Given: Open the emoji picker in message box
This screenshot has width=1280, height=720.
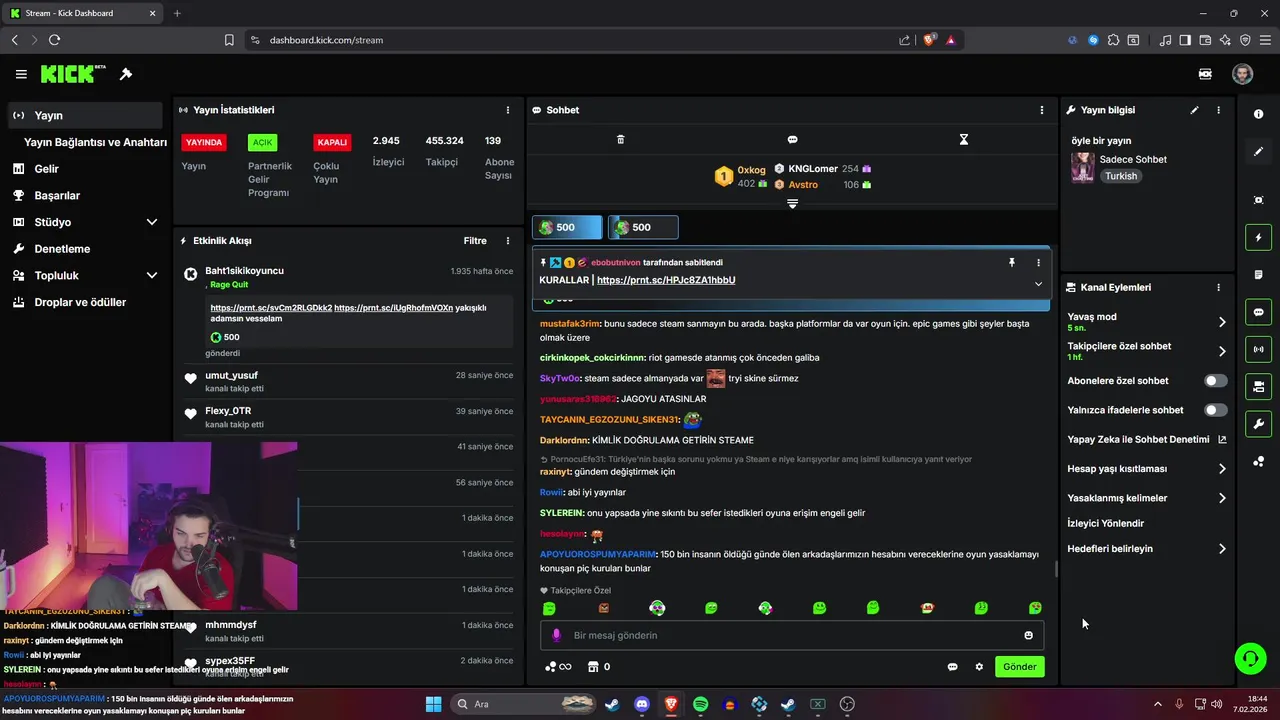Looking at the screenshot, I should click(1028, 635).
